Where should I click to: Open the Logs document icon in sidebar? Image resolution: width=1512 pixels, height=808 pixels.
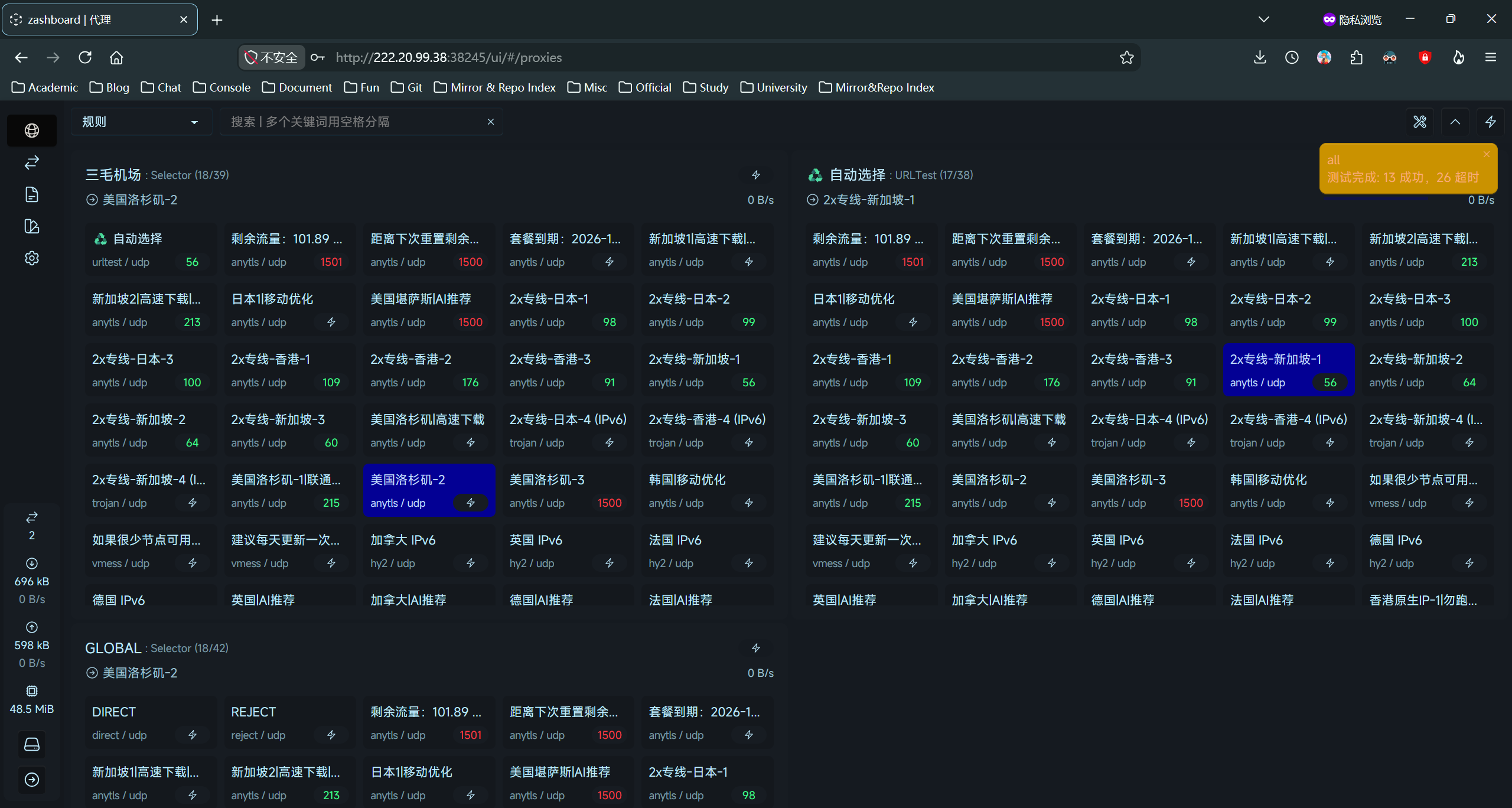point(32,194)
